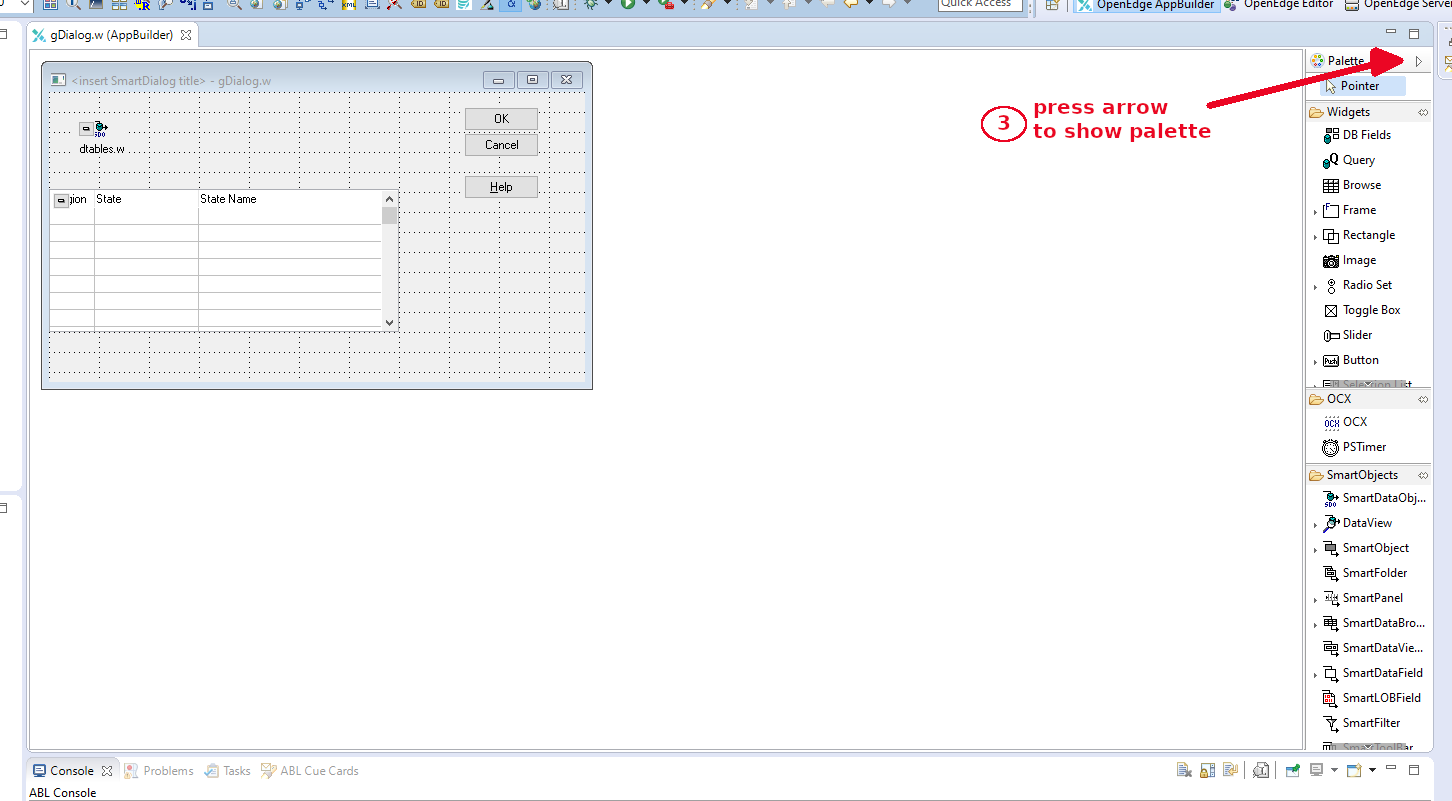Expand the SmartDataField options arrow

coord(1315,674)
